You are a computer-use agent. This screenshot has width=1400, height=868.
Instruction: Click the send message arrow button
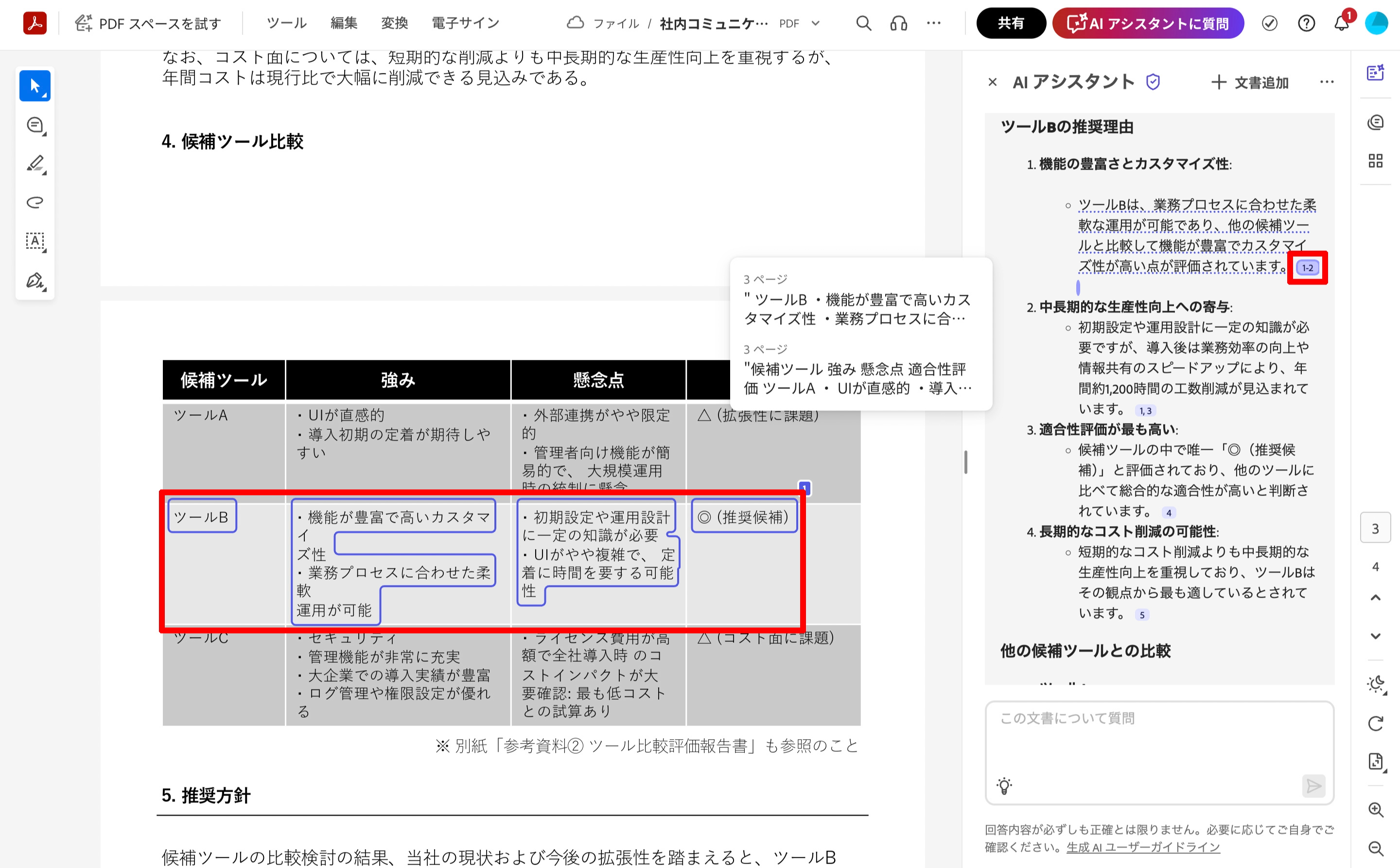1313,786
